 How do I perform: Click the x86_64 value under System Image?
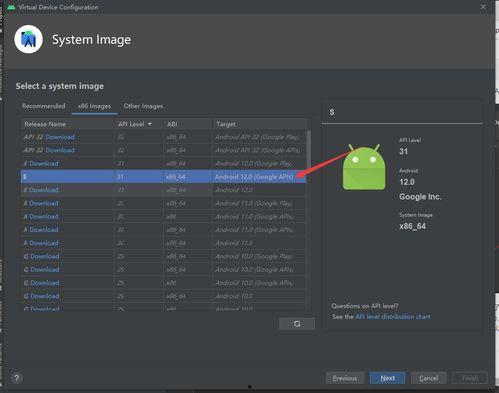point(412,226)
